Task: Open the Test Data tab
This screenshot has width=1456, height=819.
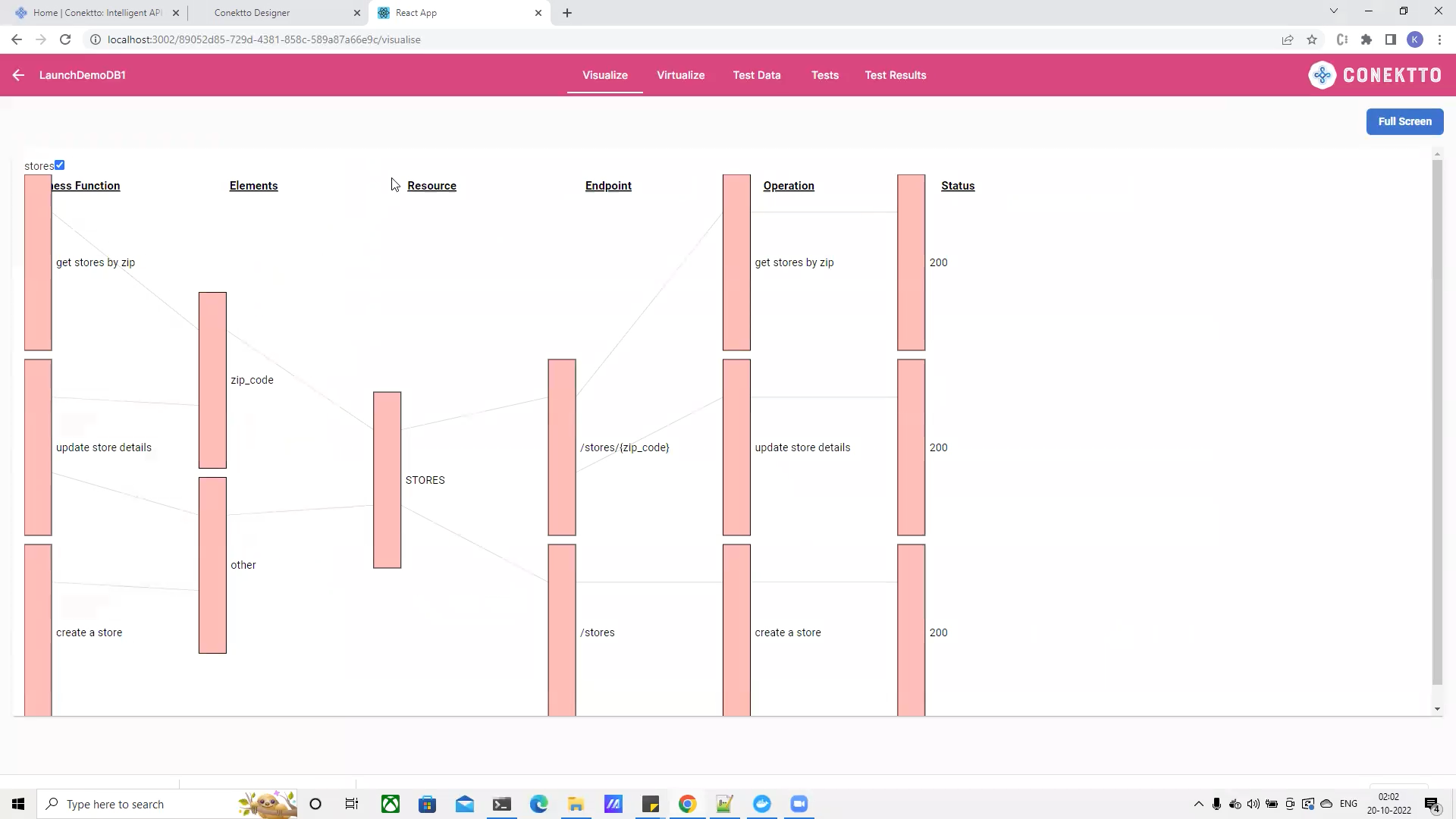Action: click(756, 75)
